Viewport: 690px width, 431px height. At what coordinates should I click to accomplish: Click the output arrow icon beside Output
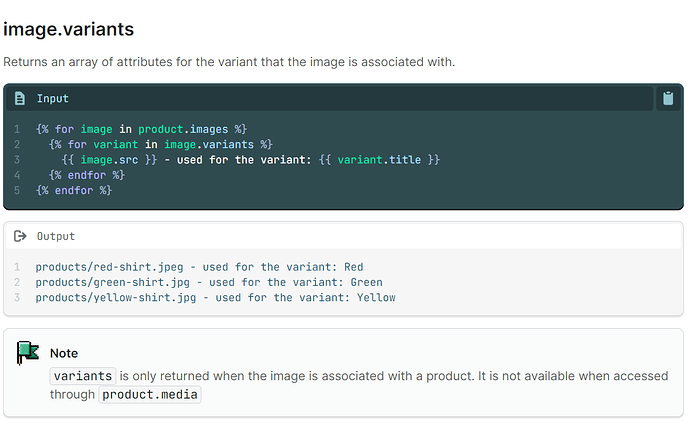coord(20,236)
